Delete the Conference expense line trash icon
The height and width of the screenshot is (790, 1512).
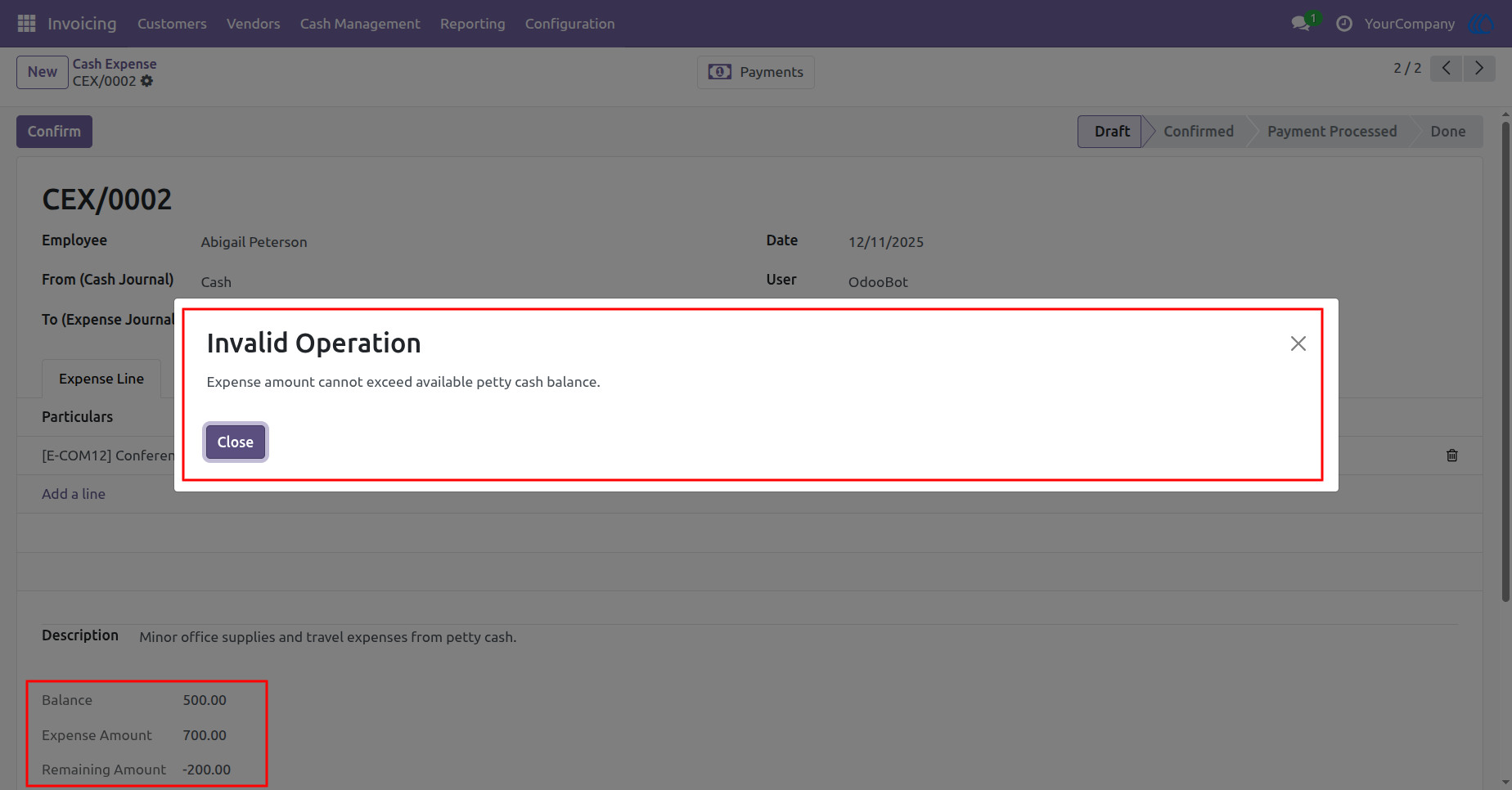[x=1452, y=456]
